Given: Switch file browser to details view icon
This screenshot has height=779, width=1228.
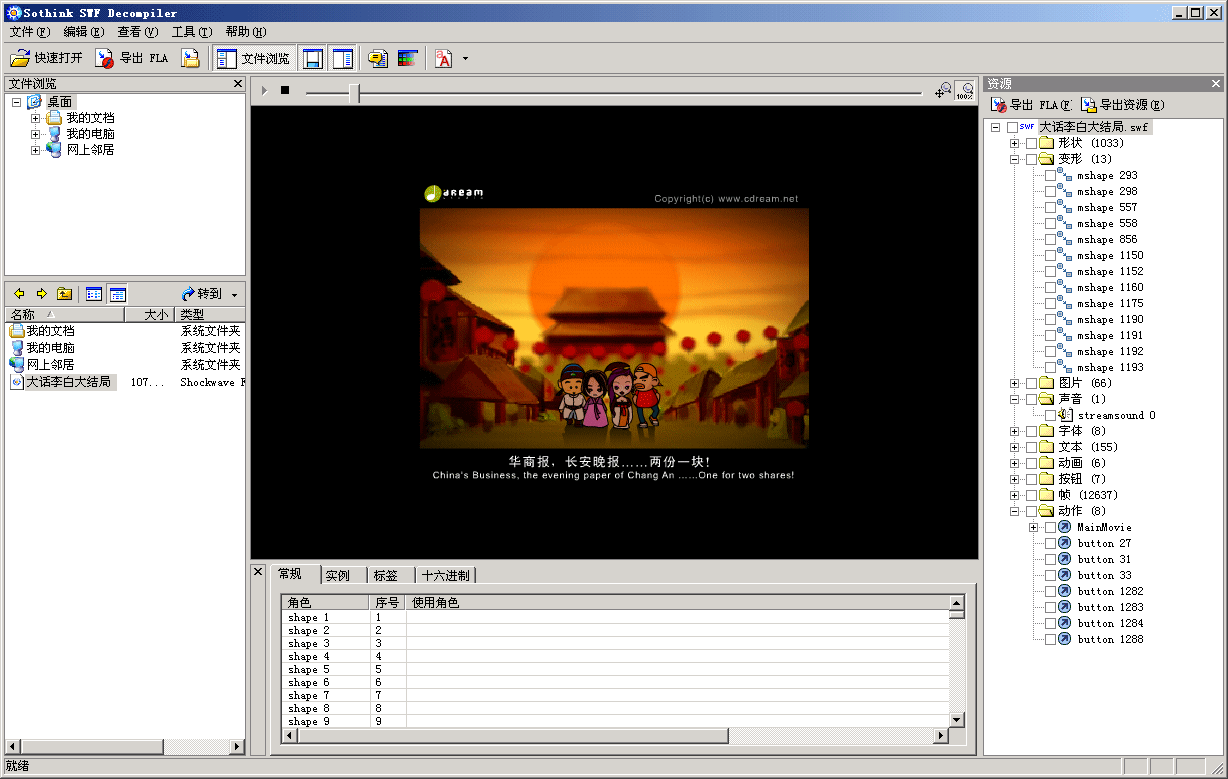Looking at the screenshot, I should [x=118, y=294].
